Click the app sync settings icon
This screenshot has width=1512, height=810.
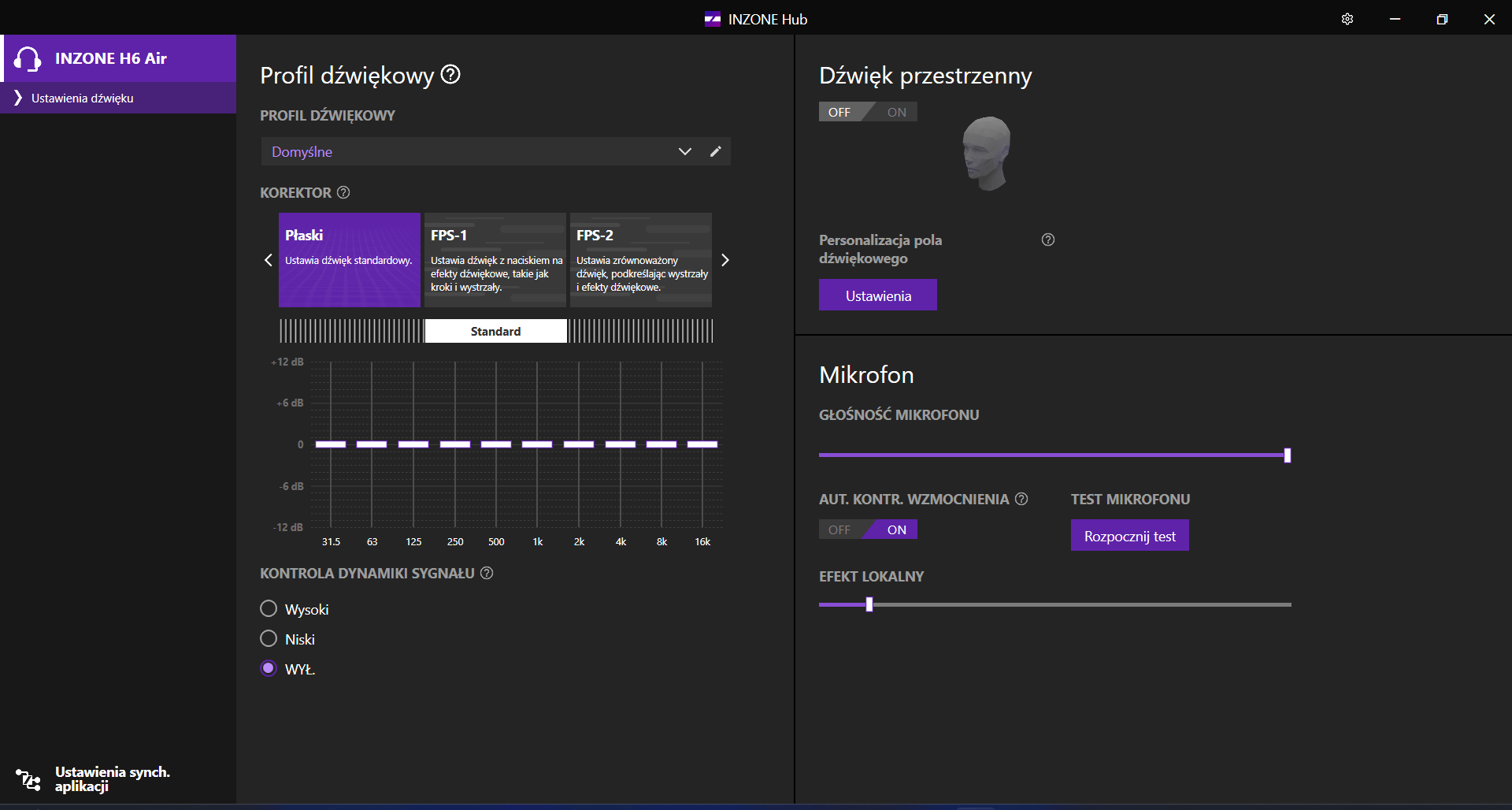pyautogui.click(x=28, y=779)
